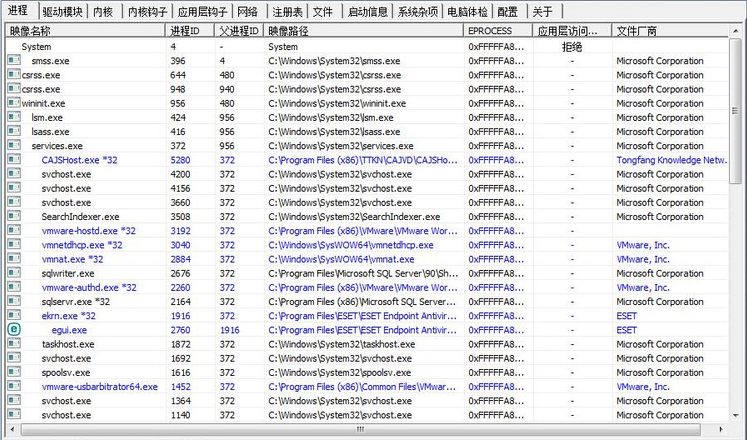Click the icon beside smss.exe
Screen dimensions: 747x440
(x=14, y=60)
